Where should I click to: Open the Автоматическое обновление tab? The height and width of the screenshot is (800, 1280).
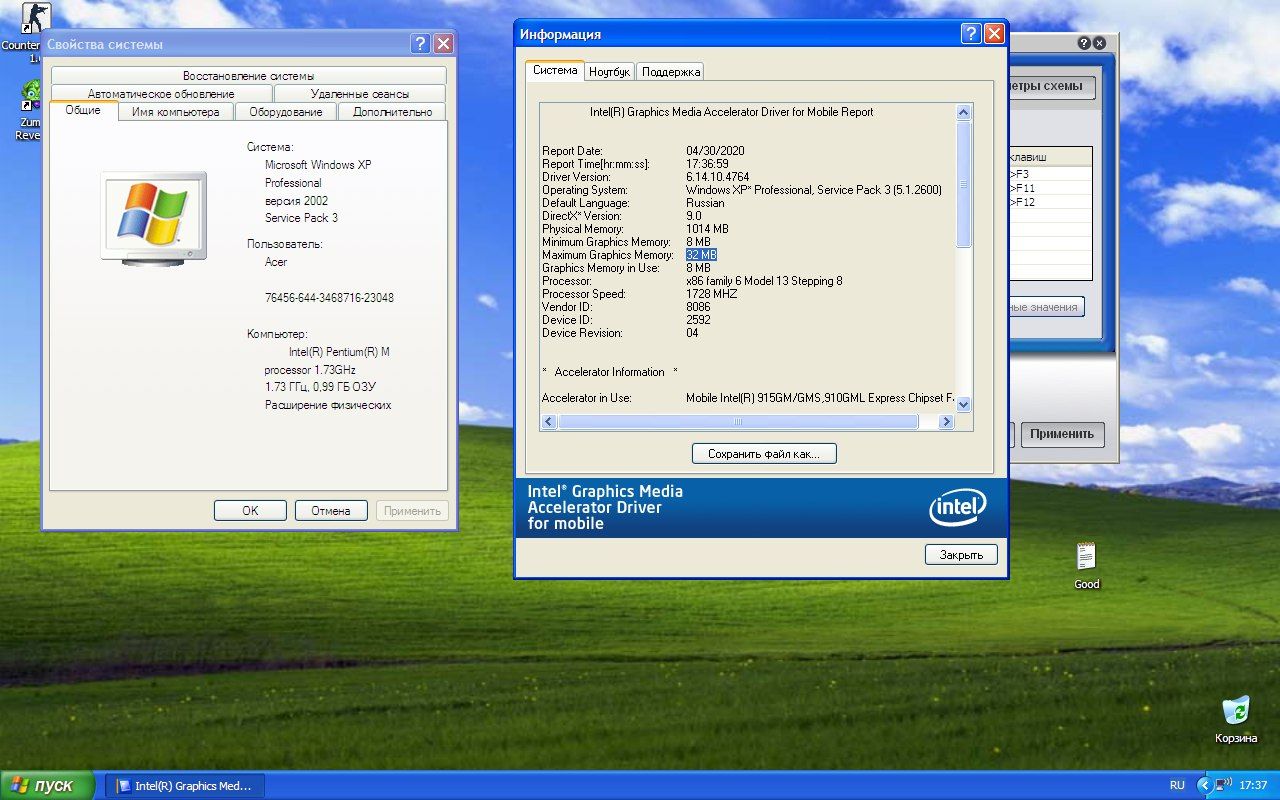(x=161, y=94)
